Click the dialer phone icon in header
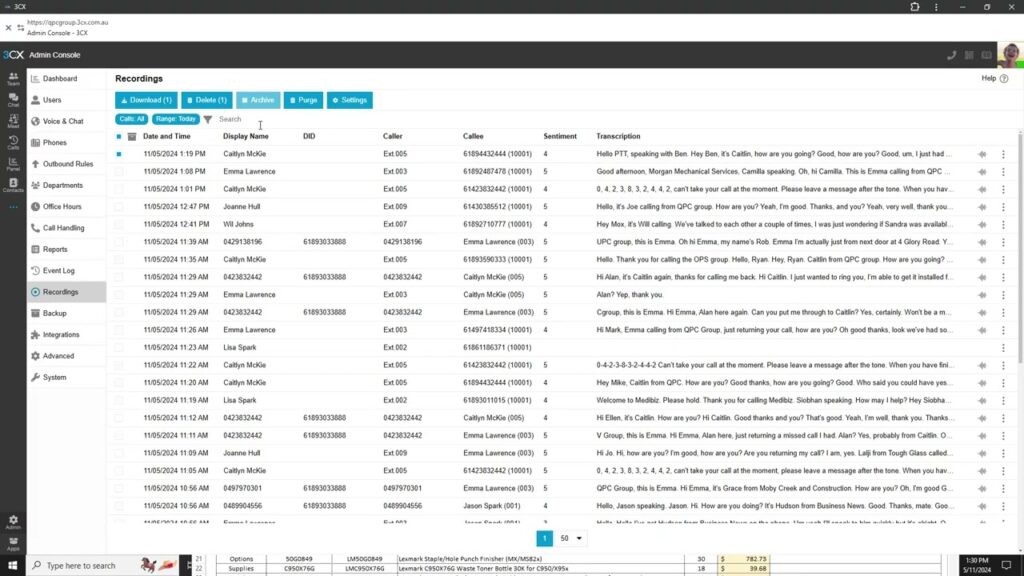Screen dimensions: 1024x576 (x=951, y=55)
